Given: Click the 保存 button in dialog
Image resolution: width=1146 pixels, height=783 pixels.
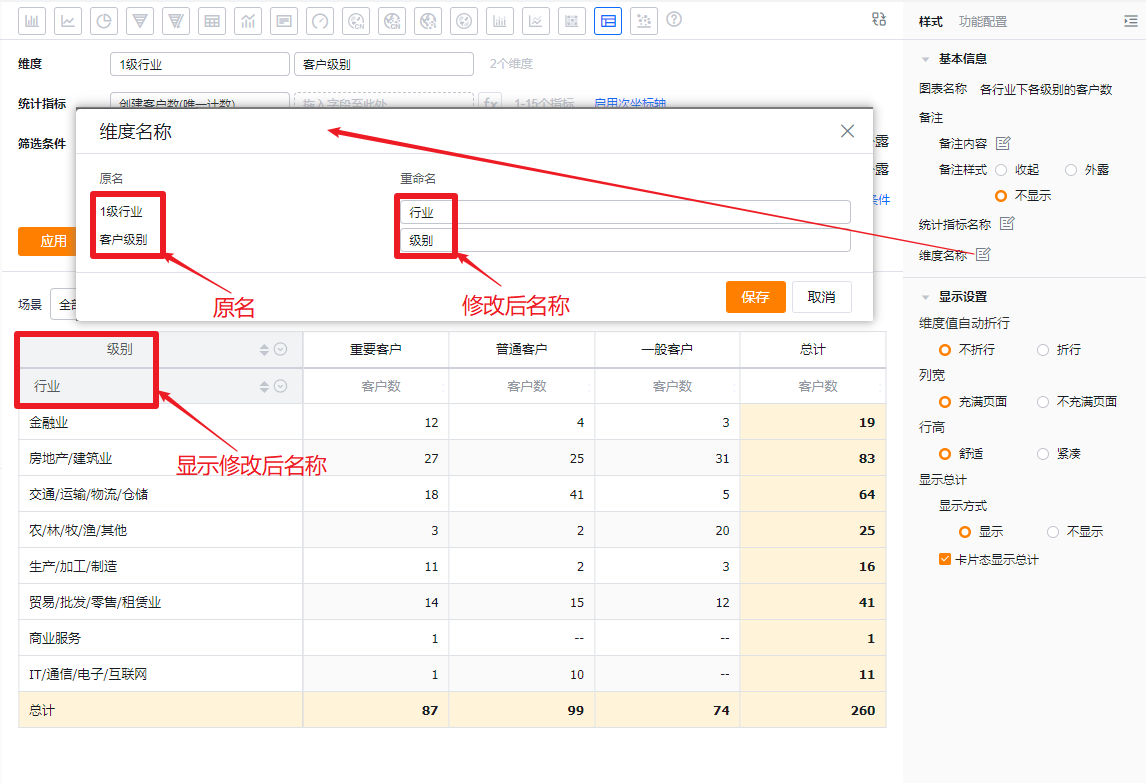Looking at the screenshot, I should [756, 297].
